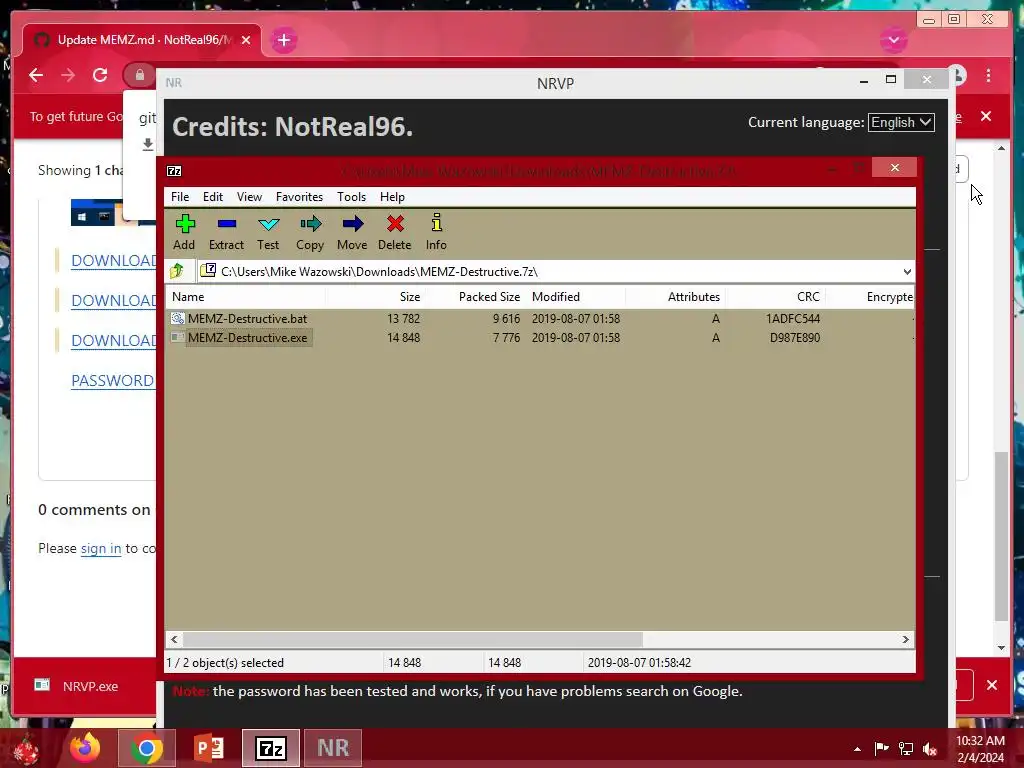Expand the 7-Zip address path dropdown

907,272
